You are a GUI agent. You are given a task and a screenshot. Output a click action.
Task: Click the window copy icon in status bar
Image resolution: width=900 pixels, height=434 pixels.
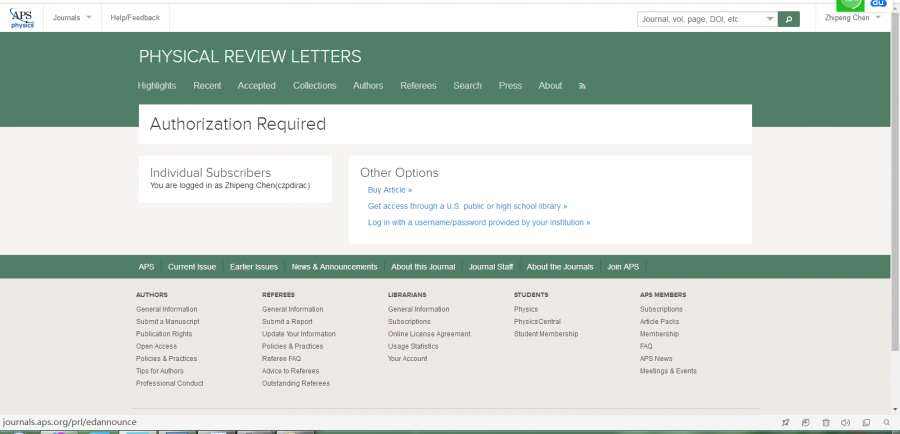866,423
